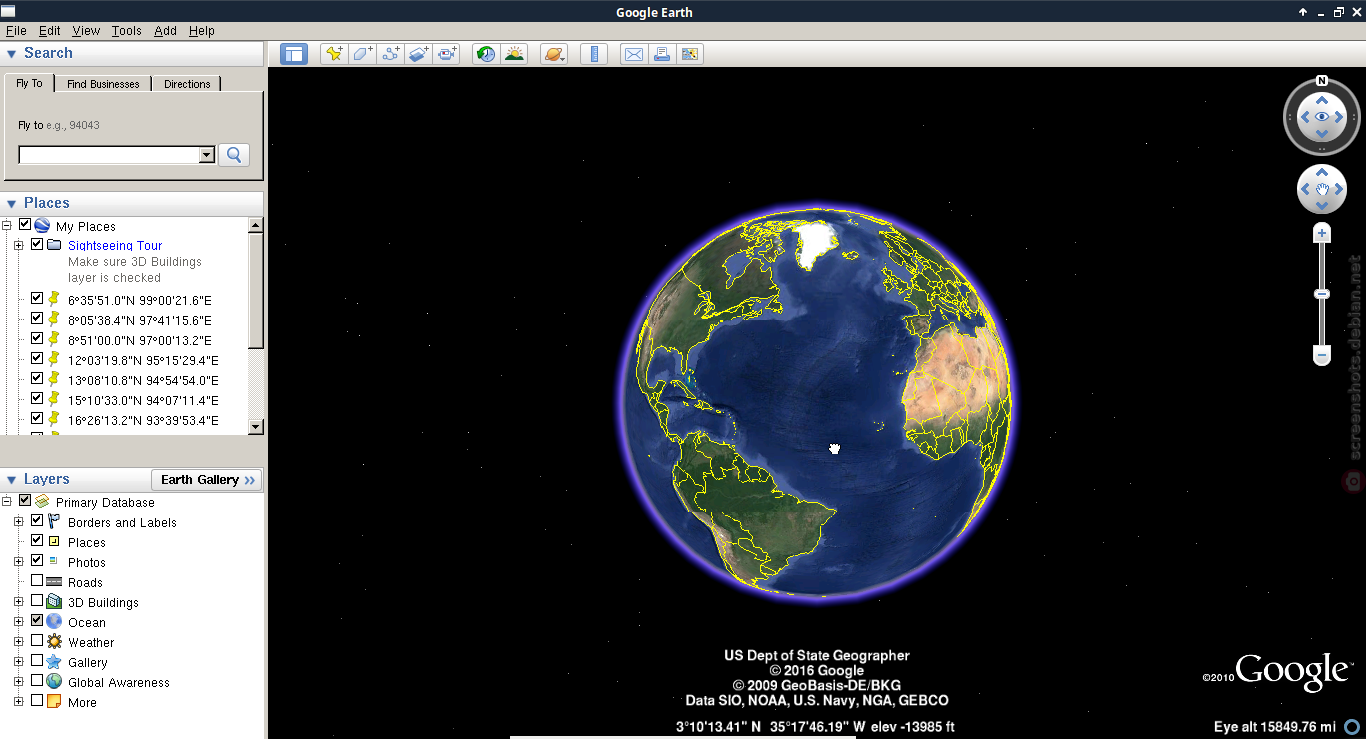Add a polygon using toolbar button
Viewport: 1366px width, 739px height.
(x=363, y=54)
